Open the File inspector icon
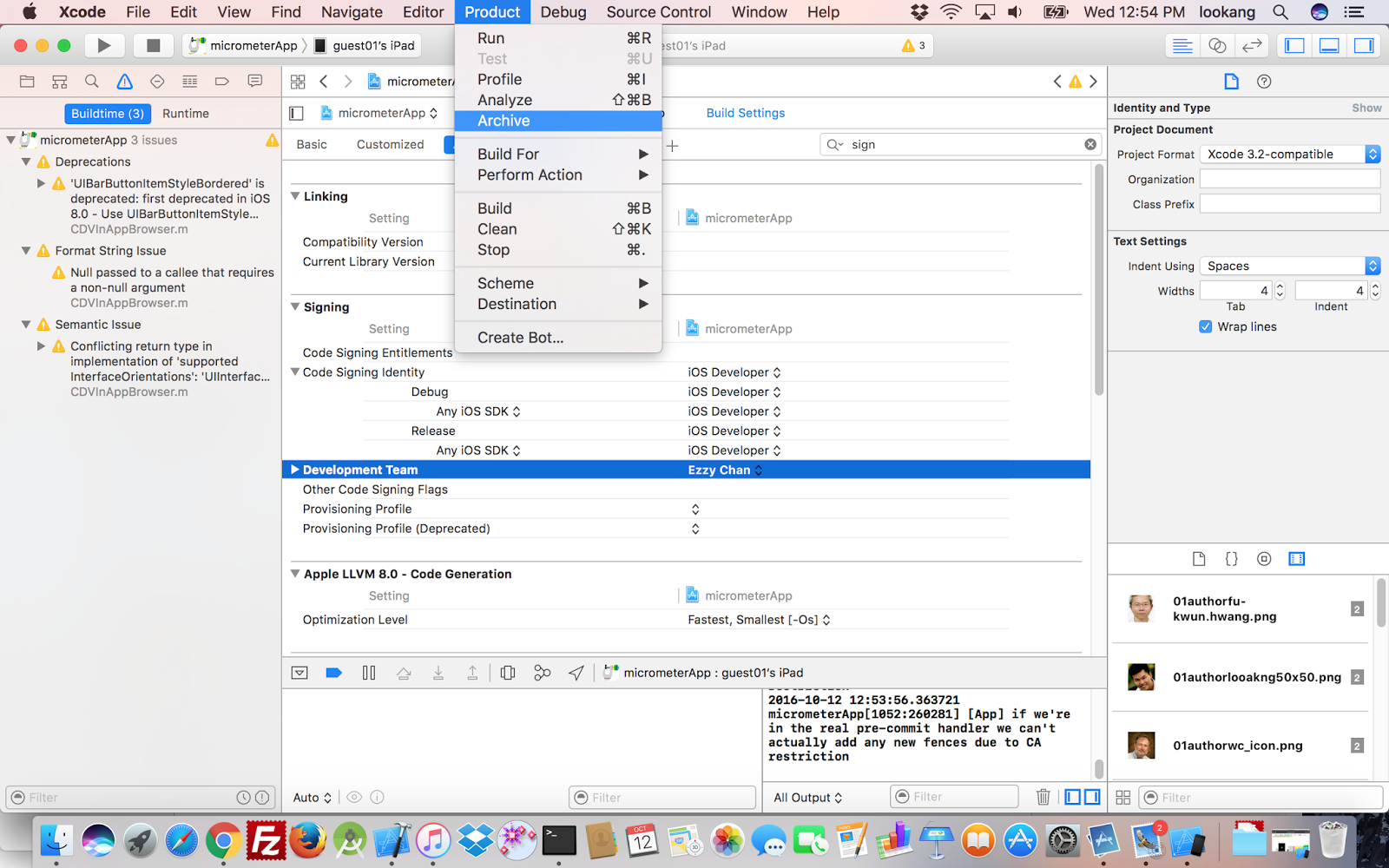1389x868 pixels. [1231, 82]
